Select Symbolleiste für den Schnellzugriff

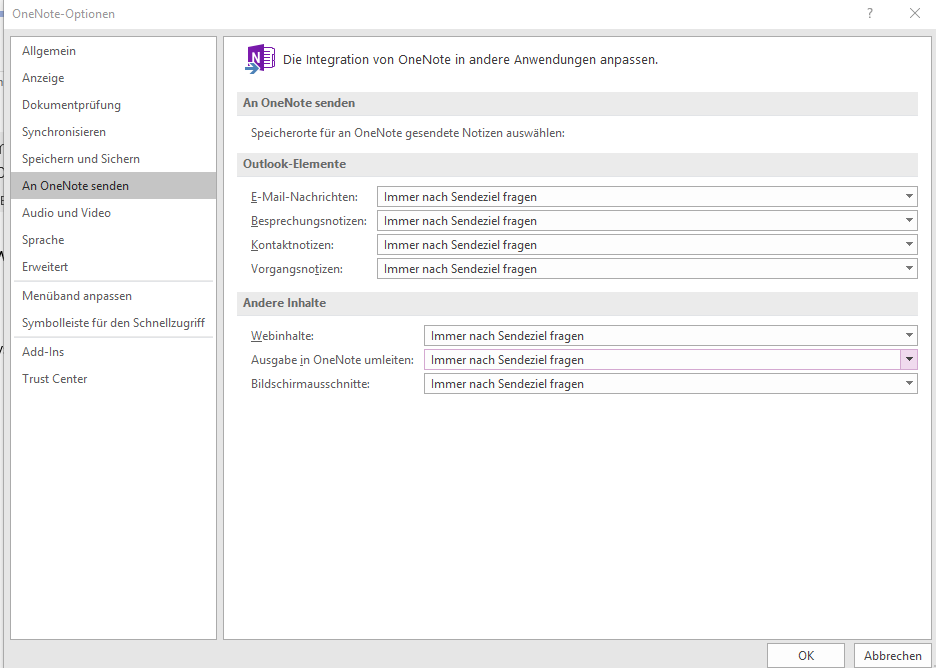tap(113, 322)
